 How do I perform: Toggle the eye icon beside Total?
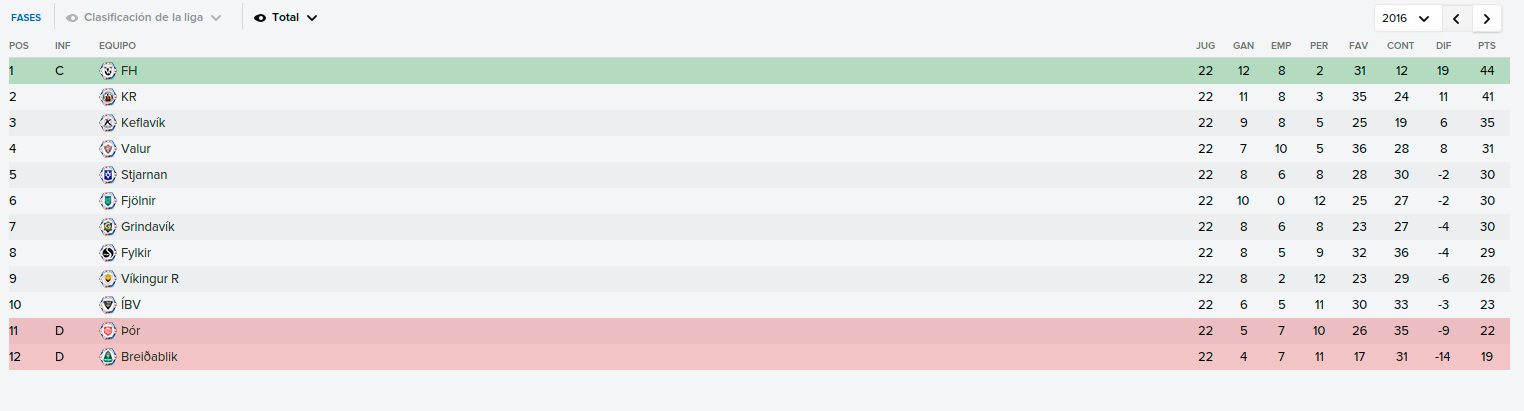click(x=260, y=18)
